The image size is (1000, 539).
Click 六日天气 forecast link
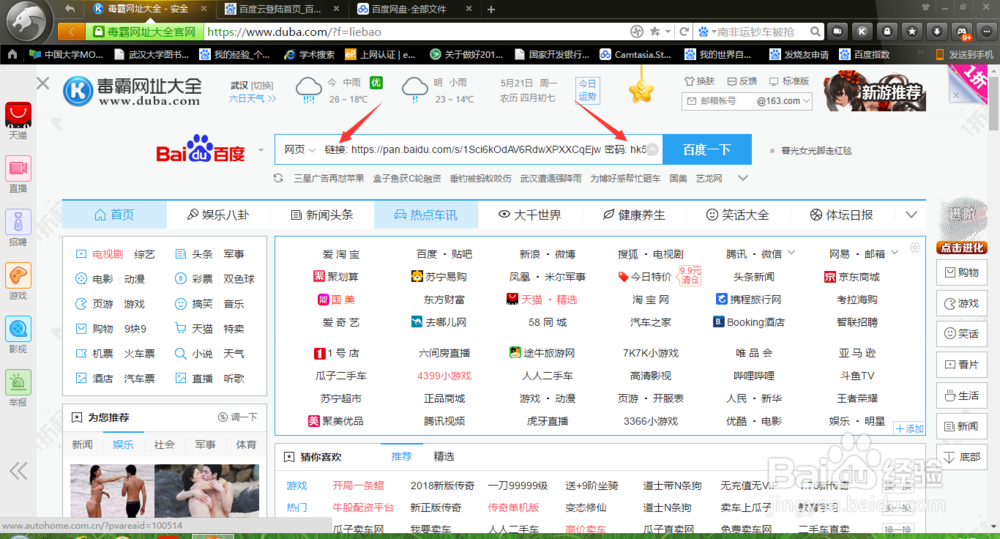pyautogui.click(x=253, y=99)
